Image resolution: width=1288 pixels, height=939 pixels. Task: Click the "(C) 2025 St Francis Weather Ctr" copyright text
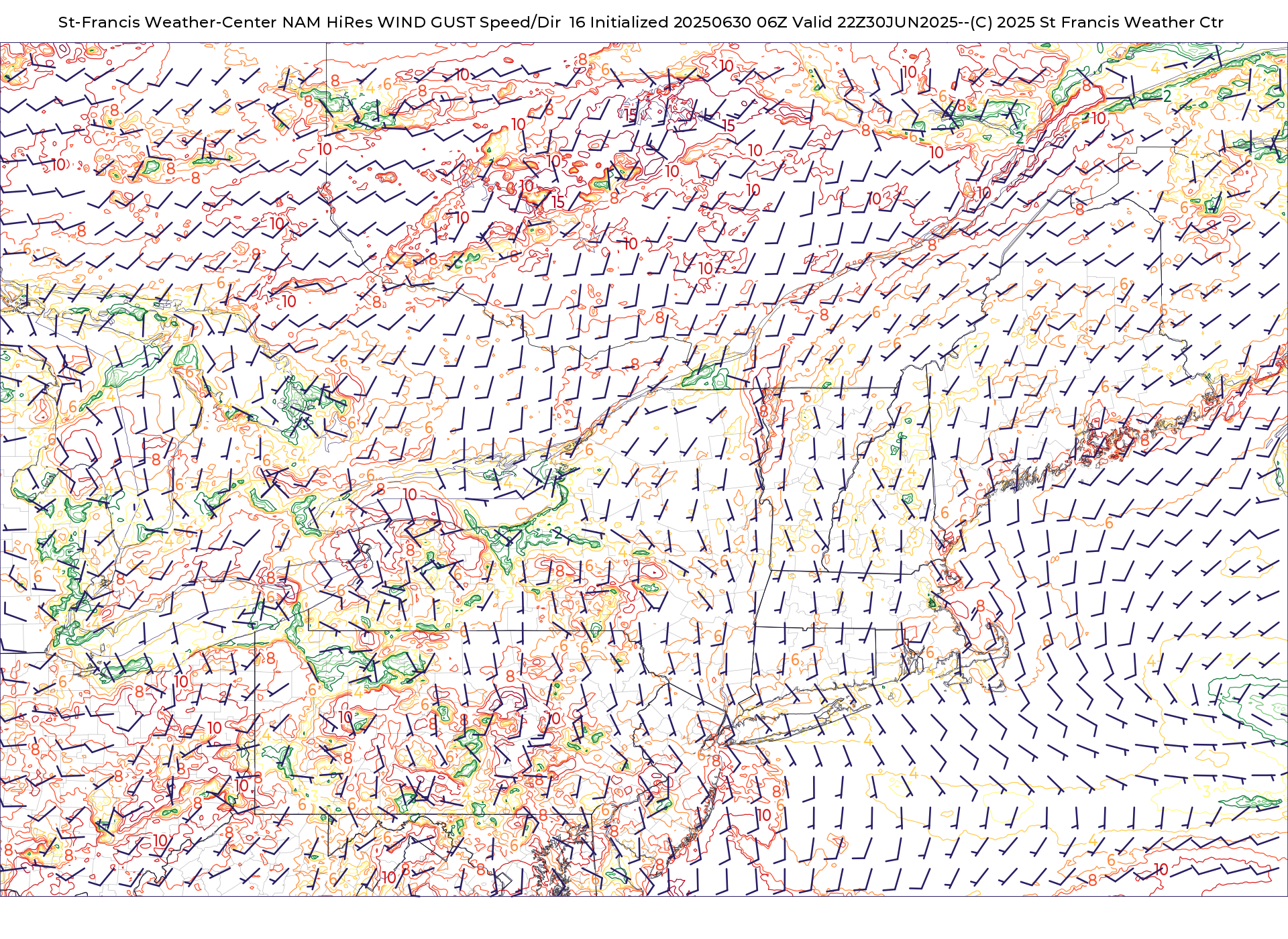point(1097,22)
